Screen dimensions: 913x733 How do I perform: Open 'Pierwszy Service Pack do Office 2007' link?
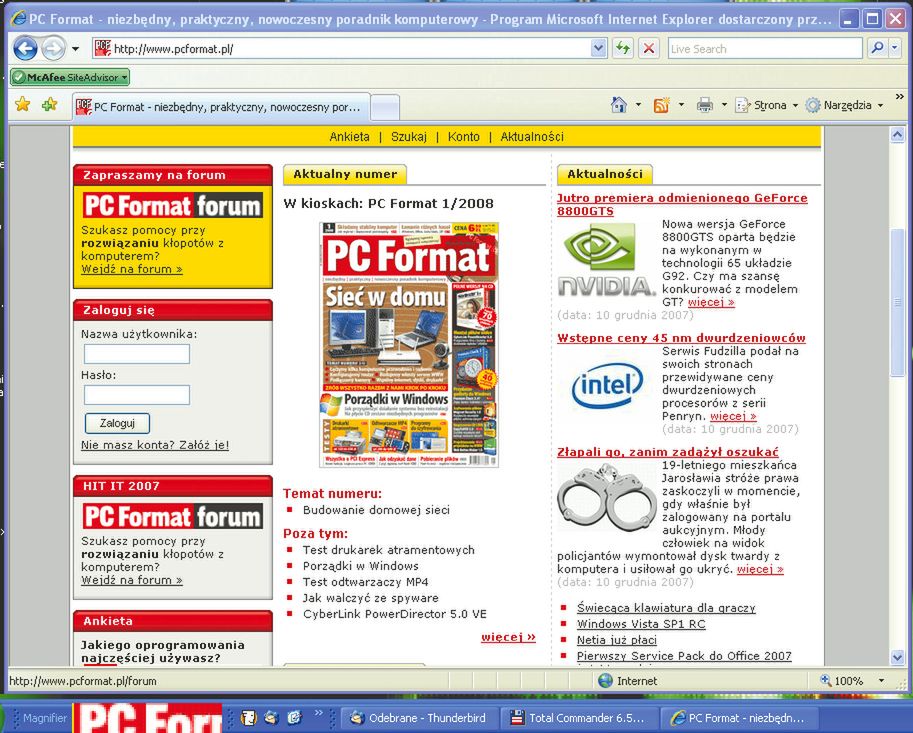684,656
